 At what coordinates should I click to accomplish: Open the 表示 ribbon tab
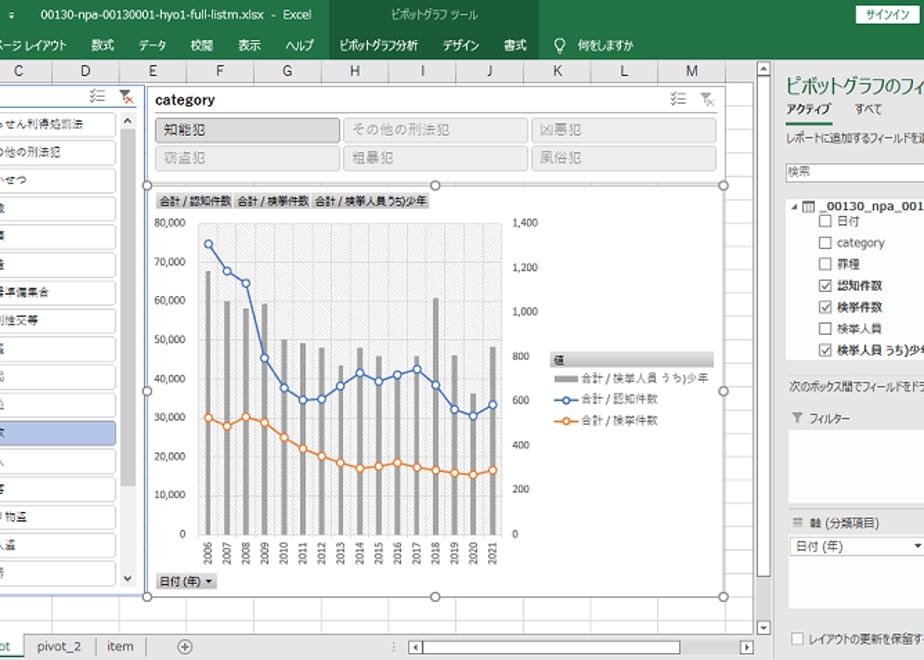pos(249,45)
